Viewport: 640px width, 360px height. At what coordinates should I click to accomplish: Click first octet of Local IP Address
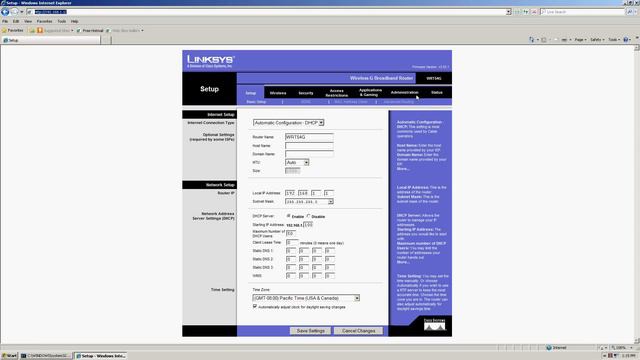coord(290,193)
